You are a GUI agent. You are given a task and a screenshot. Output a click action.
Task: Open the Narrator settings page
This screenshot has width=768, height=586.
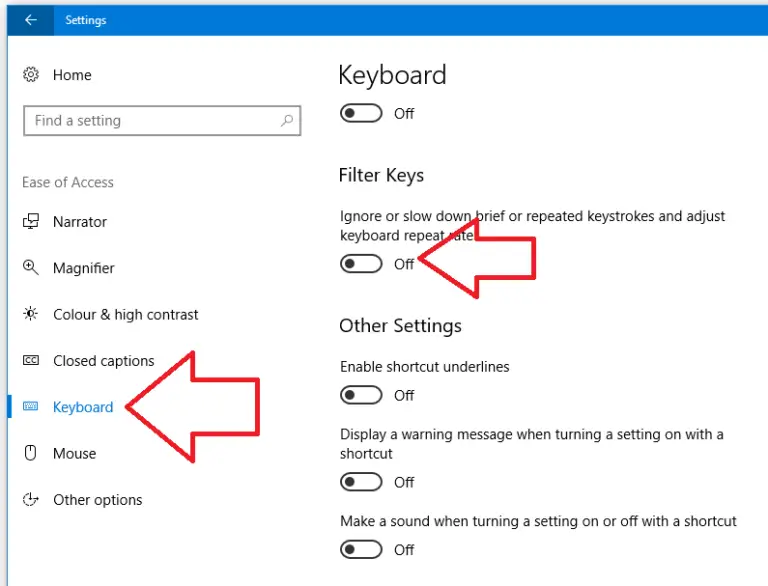click(80, 222)
